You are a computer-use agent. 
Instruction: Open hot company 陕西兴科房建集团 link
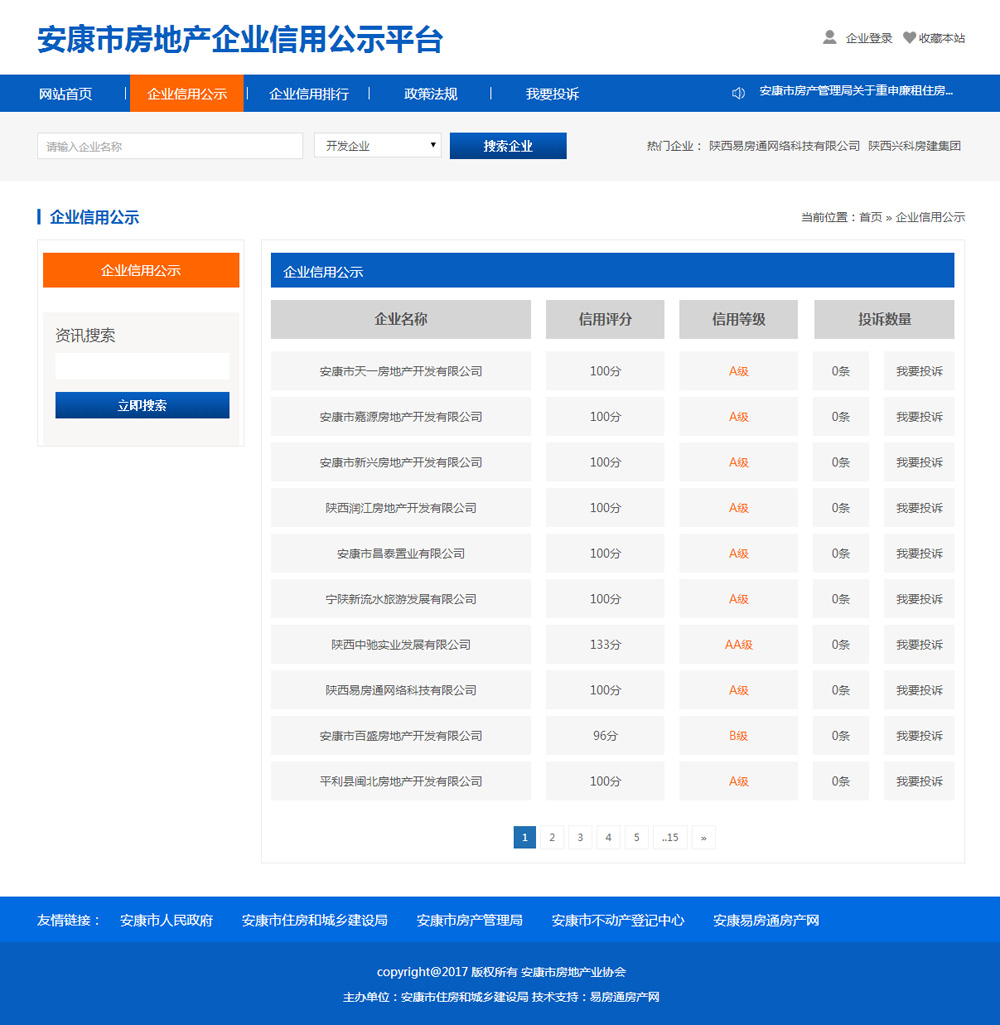[x=914, y=146]
